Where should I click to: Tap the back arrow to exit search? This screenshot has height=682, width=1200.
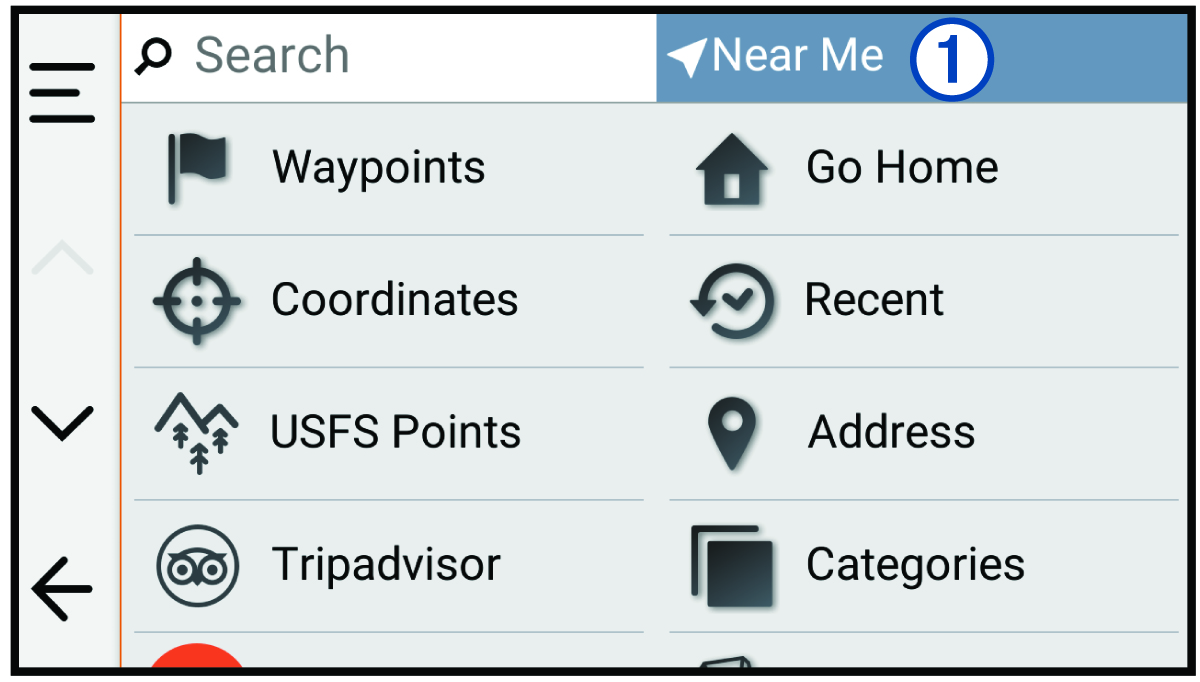62,588
